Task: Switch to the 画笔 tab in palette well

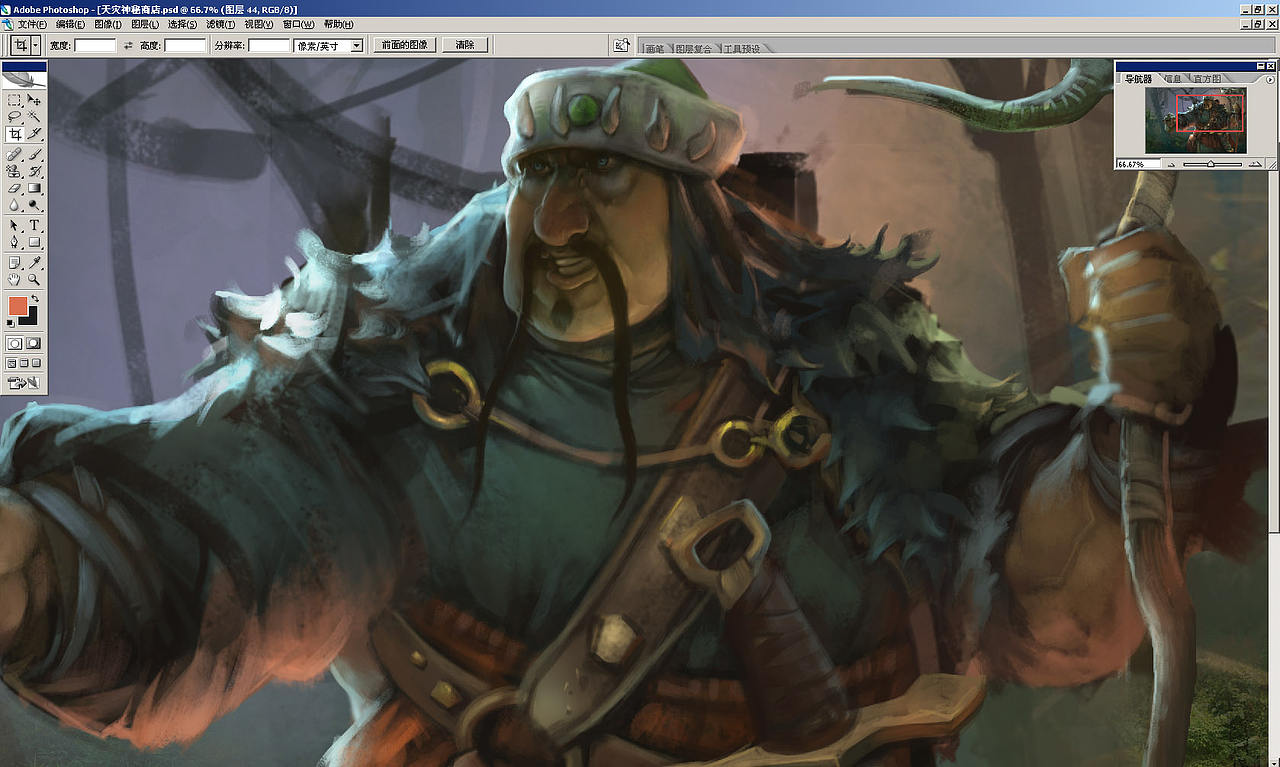Action: coord(655,48)
